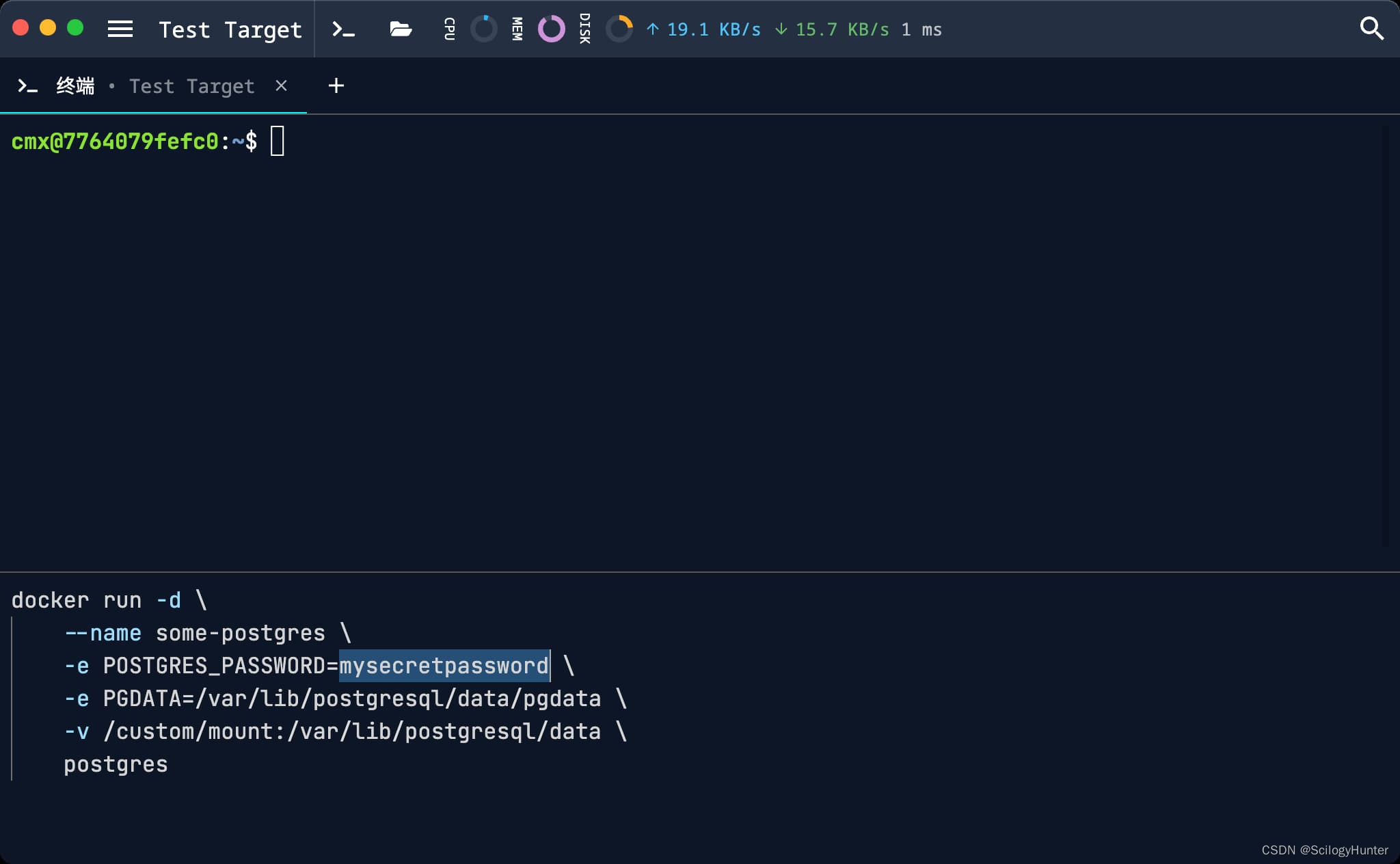Open the search magnifier icon
The image size is (1400, 864).
(x=1371, y=29)
